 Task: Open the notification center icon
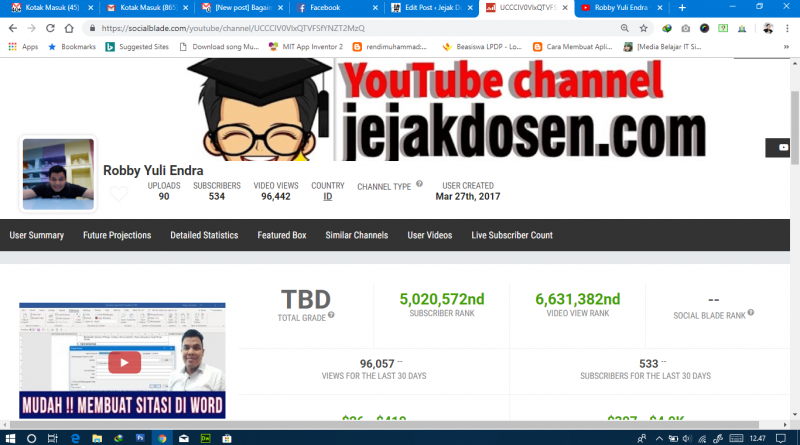(x=781, y=438)
